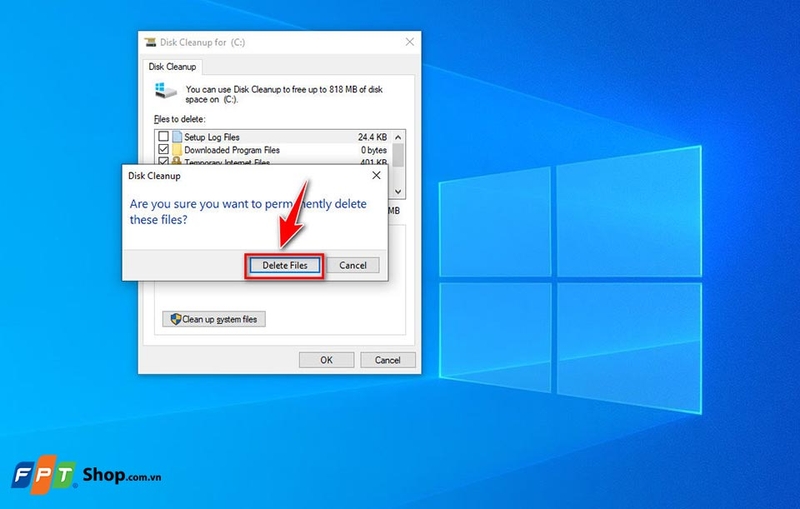
Task: Click the Disk Cleanup title bar icon
Action: 150,42
